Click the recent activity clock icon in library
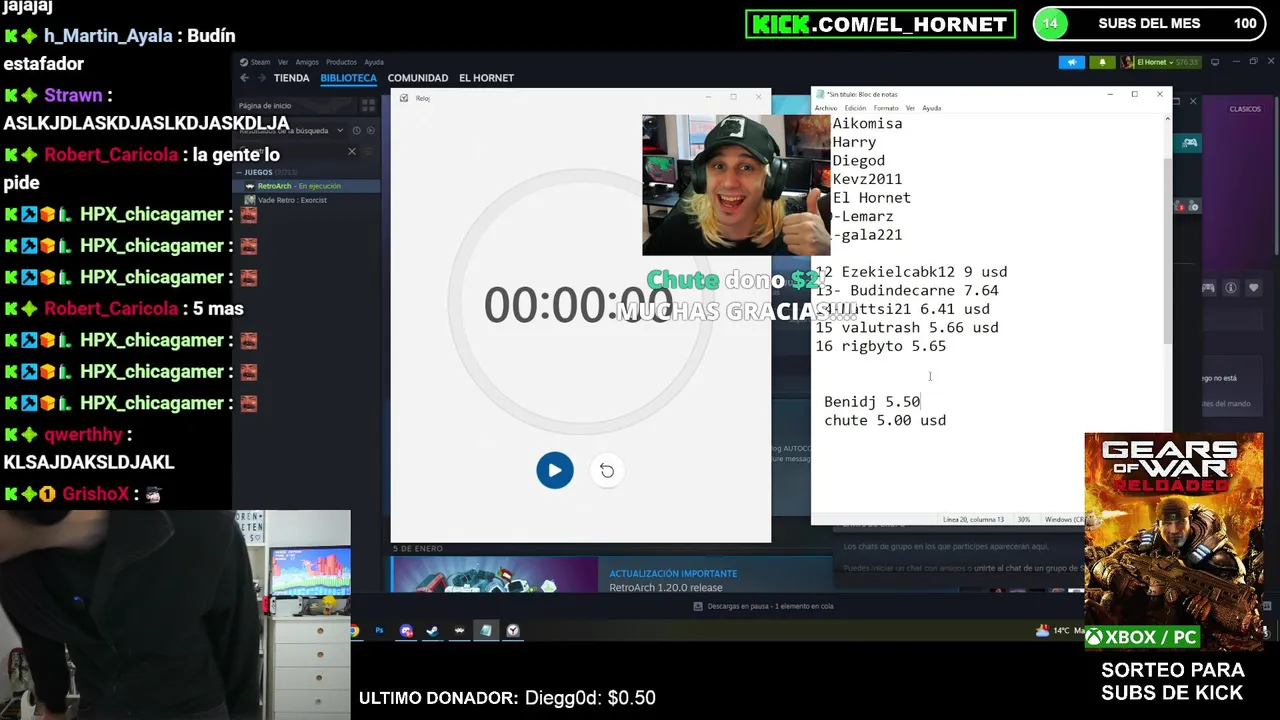Screen dimensions: 1280x720 point(356,130)
